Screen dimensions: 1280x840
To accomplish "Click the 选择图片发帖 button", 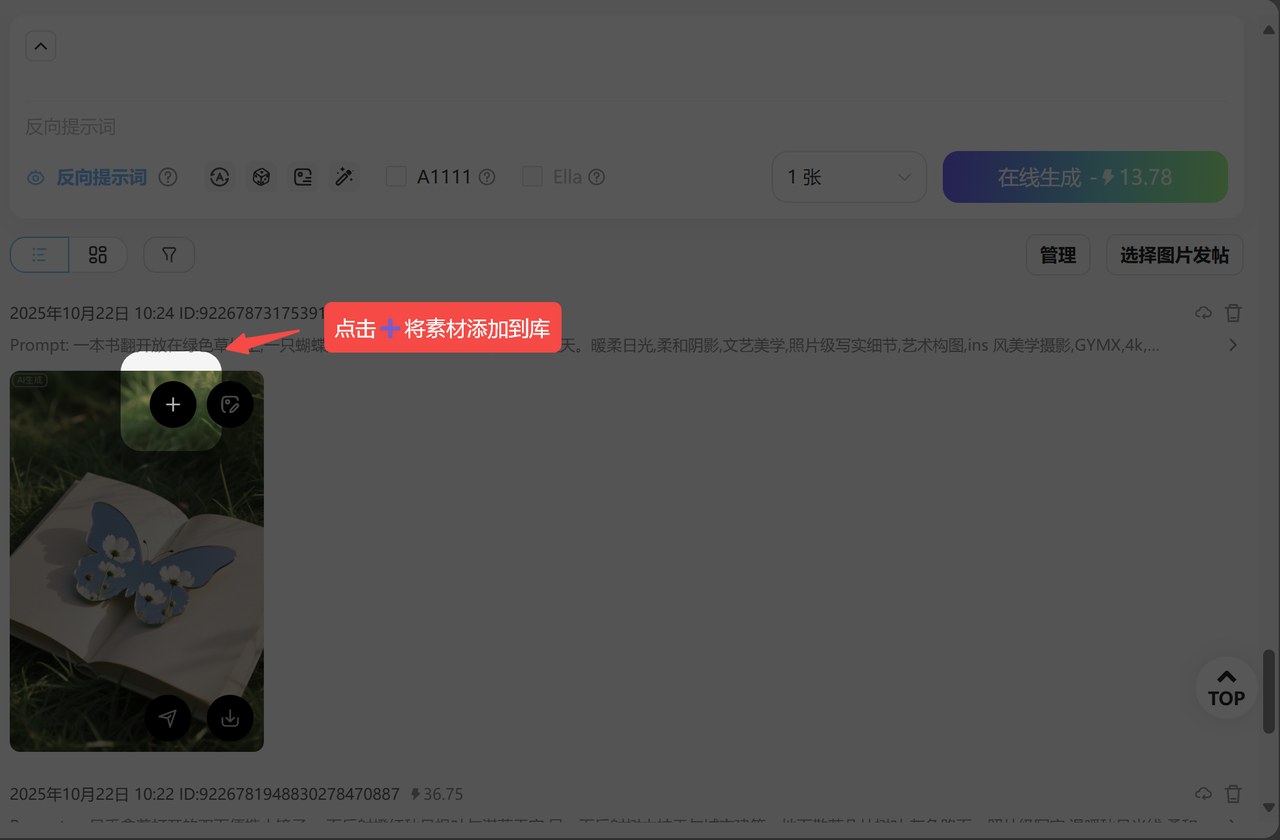I will (1174, 255).
